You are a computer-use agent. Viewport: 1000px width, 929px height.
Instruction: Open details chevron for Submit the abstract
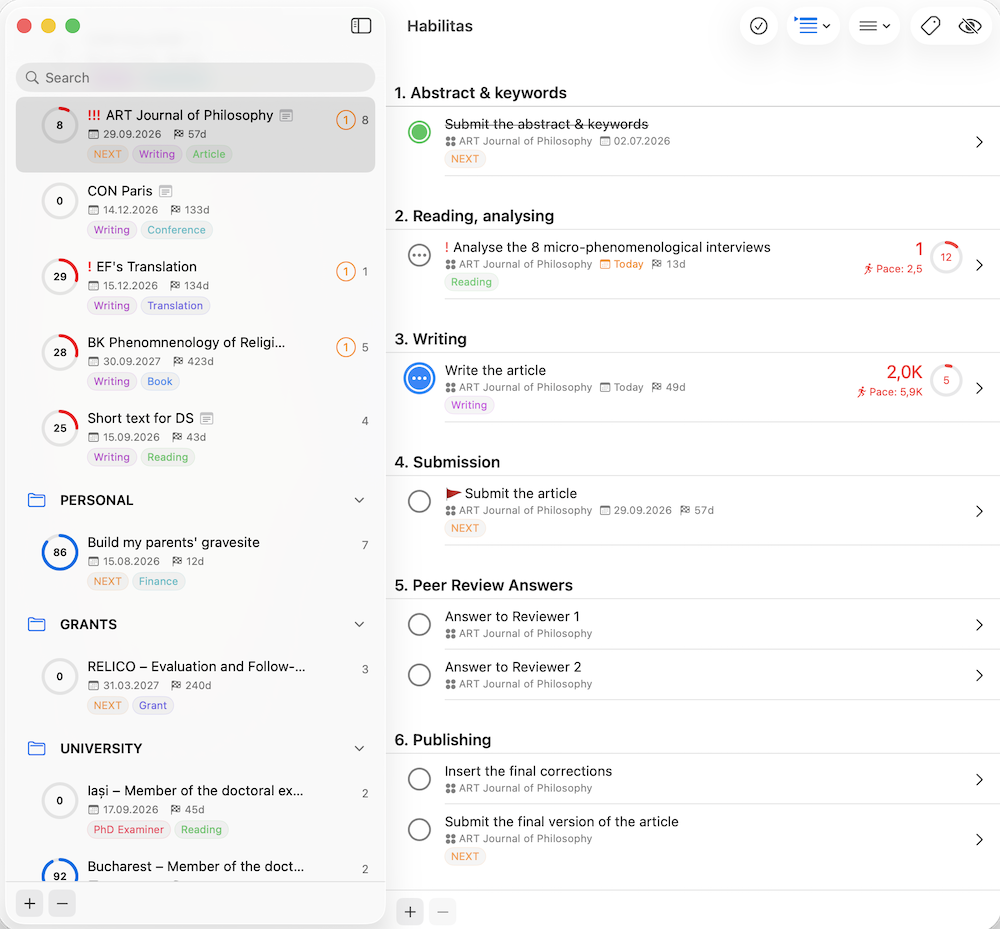[x=980, y=142]
